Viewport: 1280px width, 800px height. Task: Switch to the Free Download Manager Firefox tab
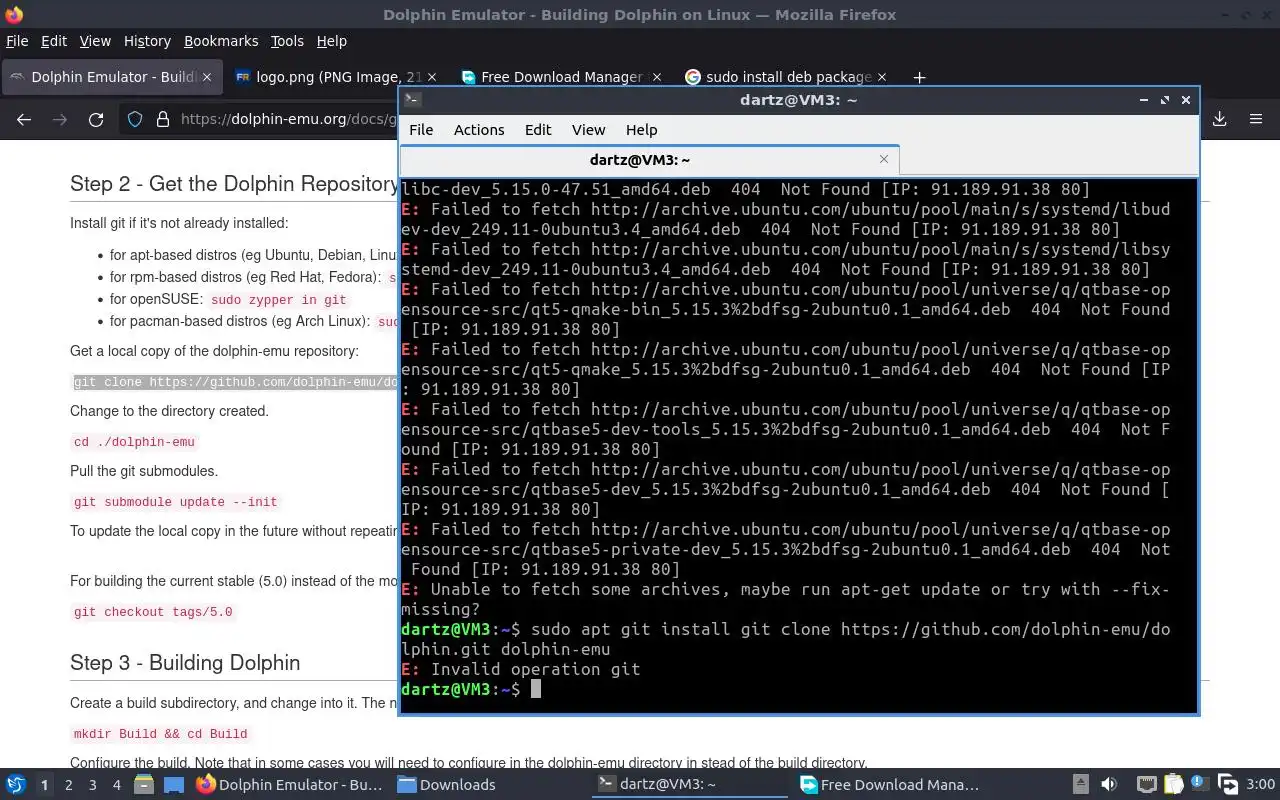click(560, 77)
